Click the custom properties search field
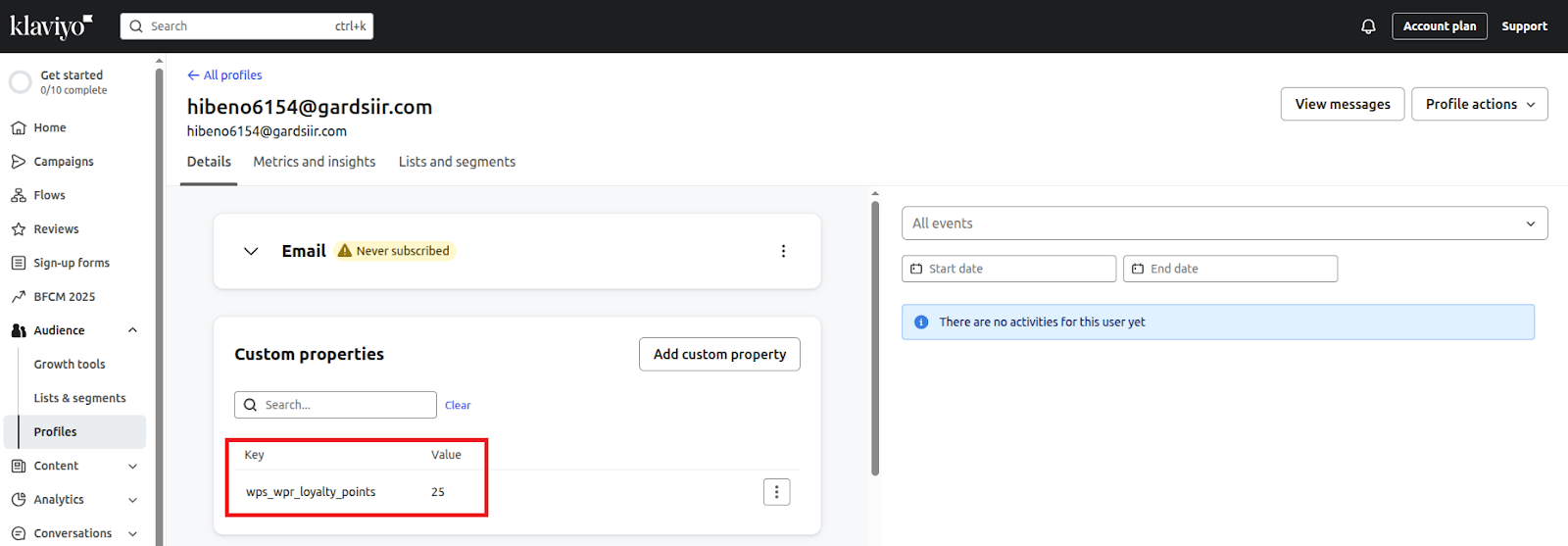This screenshot has height=546, width=1568. (x=343, y=405)
